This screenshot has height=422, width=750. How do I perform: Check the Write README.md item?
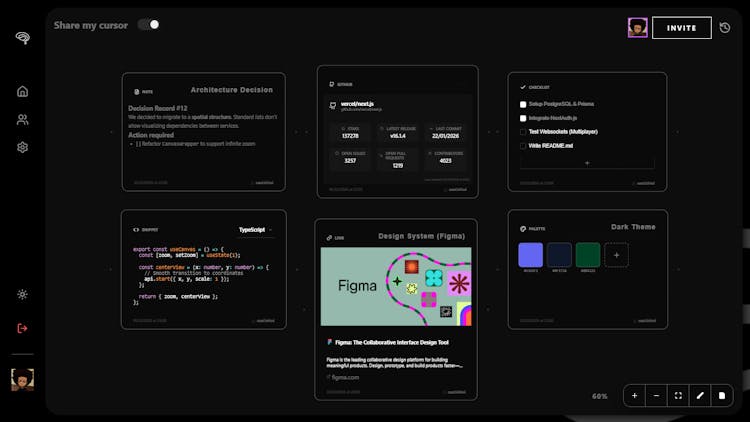523,146
